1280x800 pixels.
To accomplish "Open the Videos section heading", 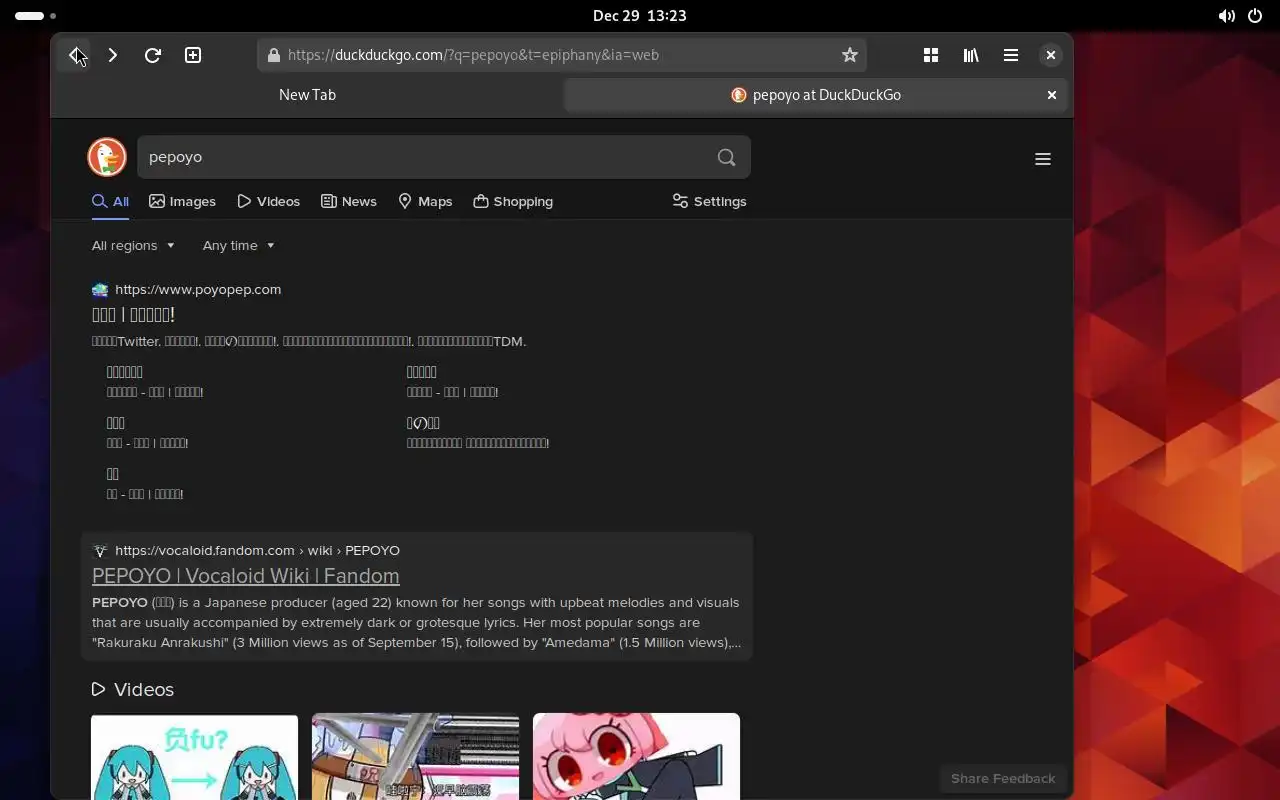I will pyautogui.click(x=132, y=689).
